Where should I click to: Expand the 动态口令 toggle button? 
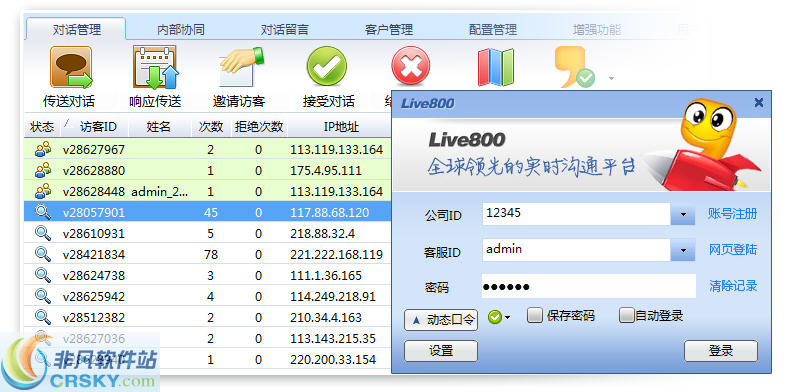click(441, 320)
